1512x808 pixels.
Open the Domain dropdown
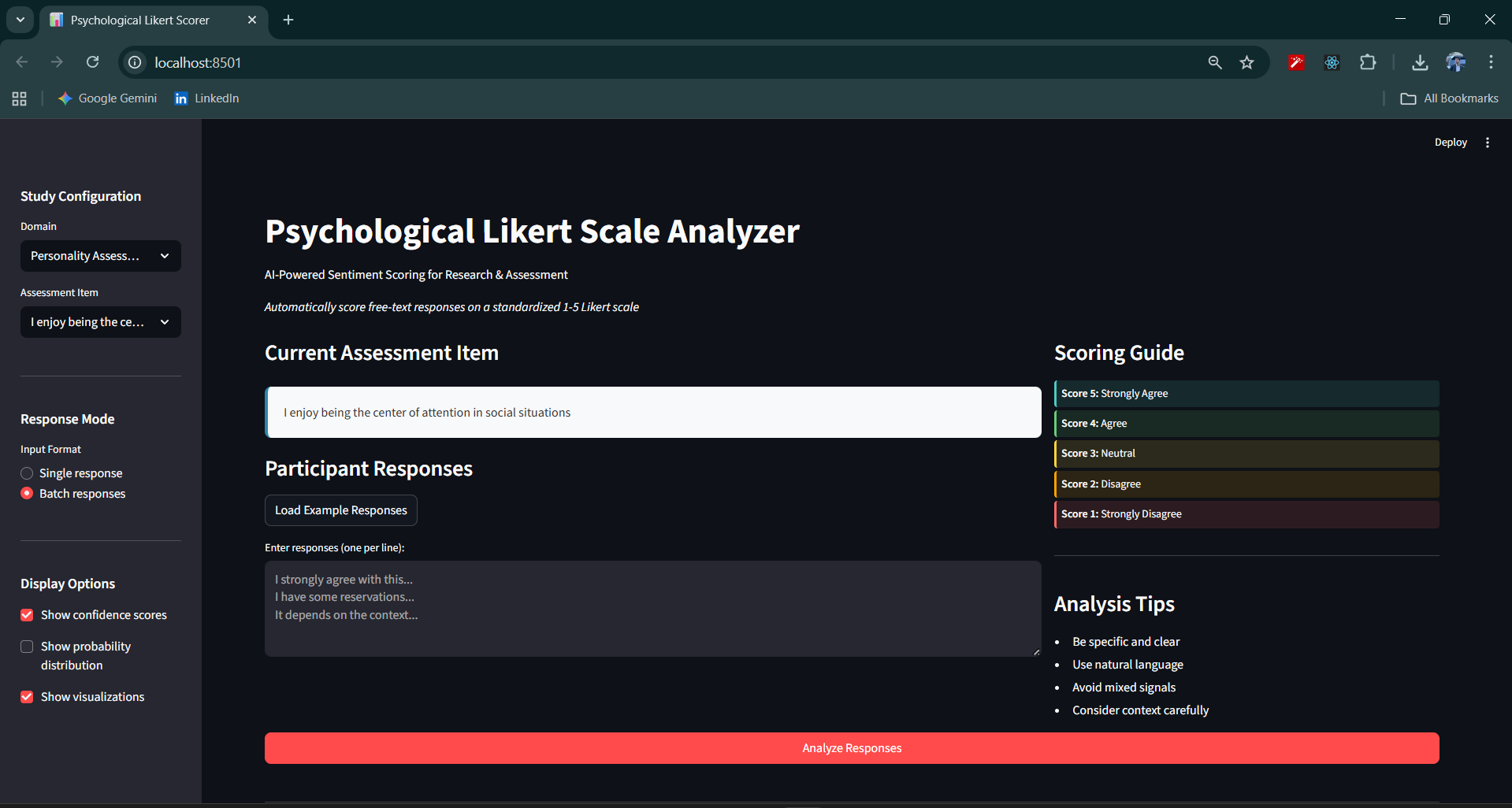pos(100,255)
